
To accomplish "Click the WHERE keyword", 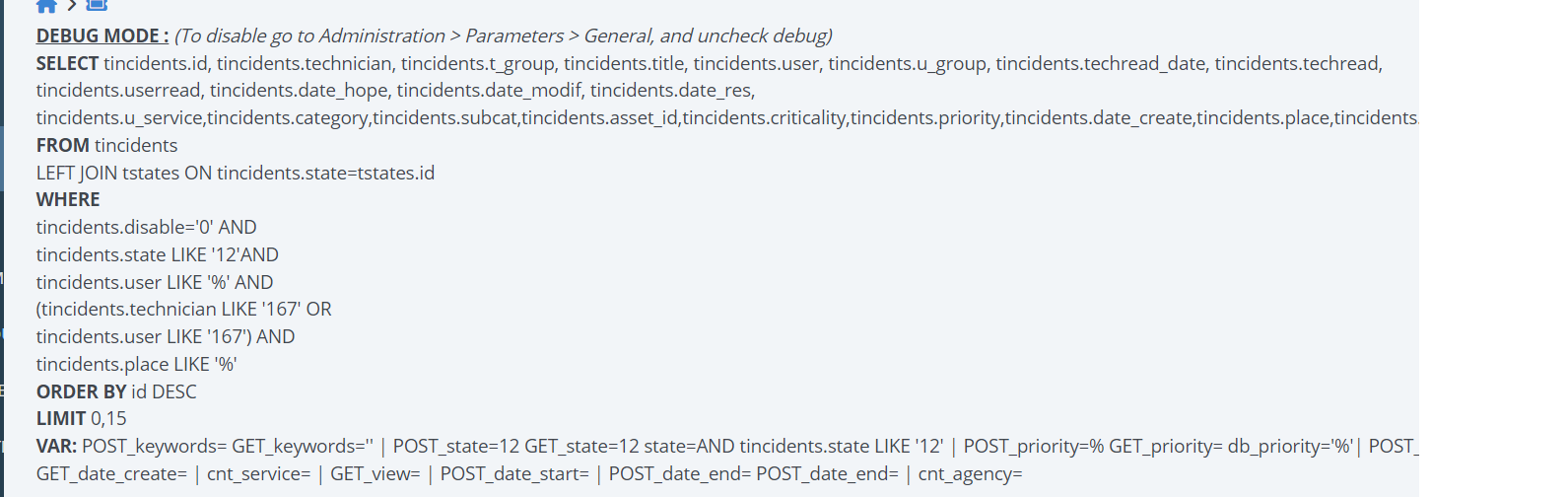I will (x=68, y=199).
